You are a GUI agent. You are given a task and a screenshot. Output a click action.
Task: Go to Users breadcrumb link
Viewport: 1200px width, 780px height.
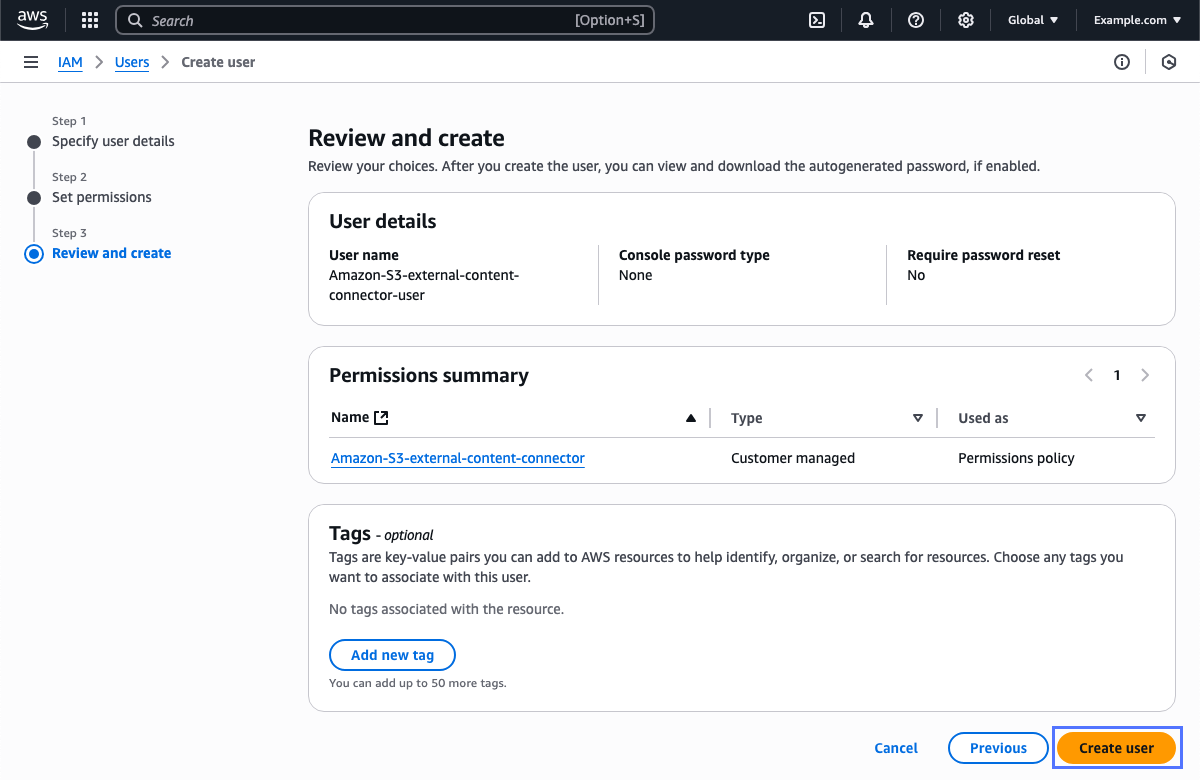(132, 62)
